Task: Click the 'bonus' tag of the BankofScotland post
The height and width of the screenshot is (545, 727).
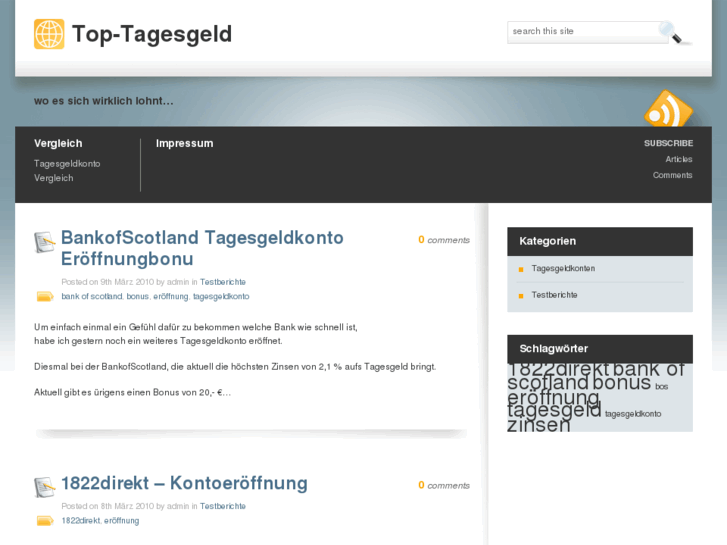Action: [138, 296]
